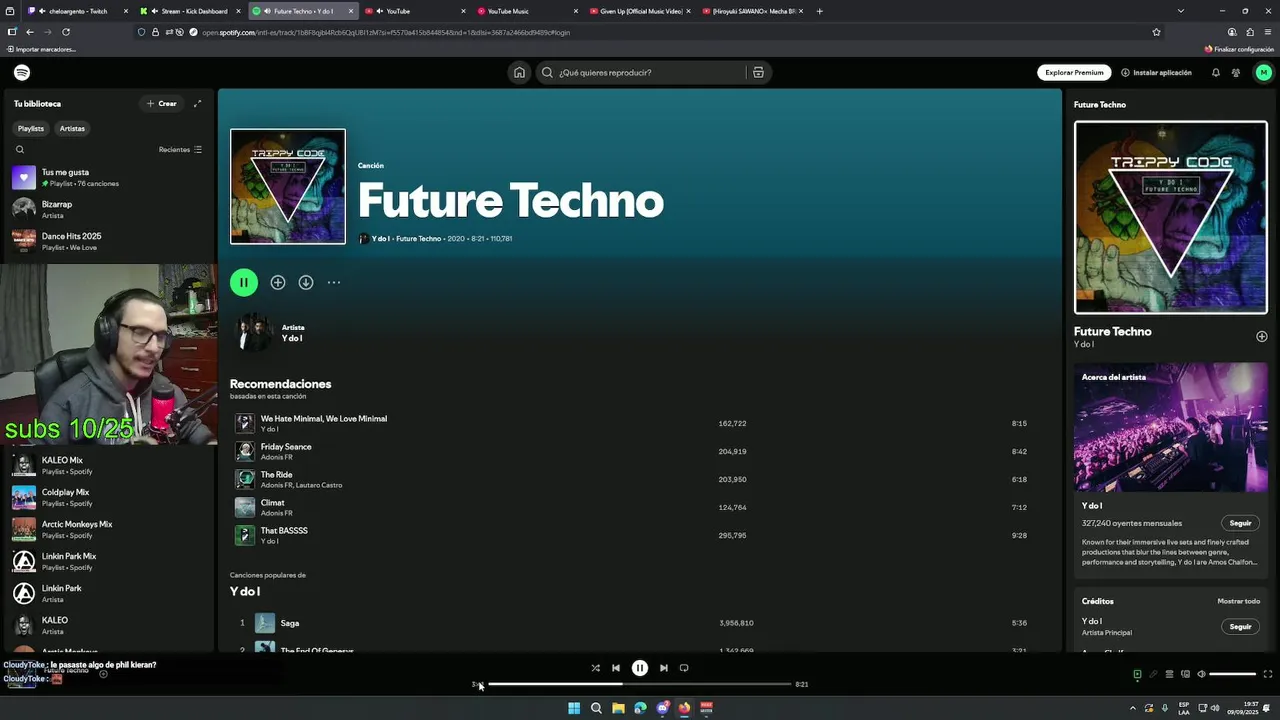Reload the page in the browser
Viewport: 1280px width, 720px height.
(66, 32)
